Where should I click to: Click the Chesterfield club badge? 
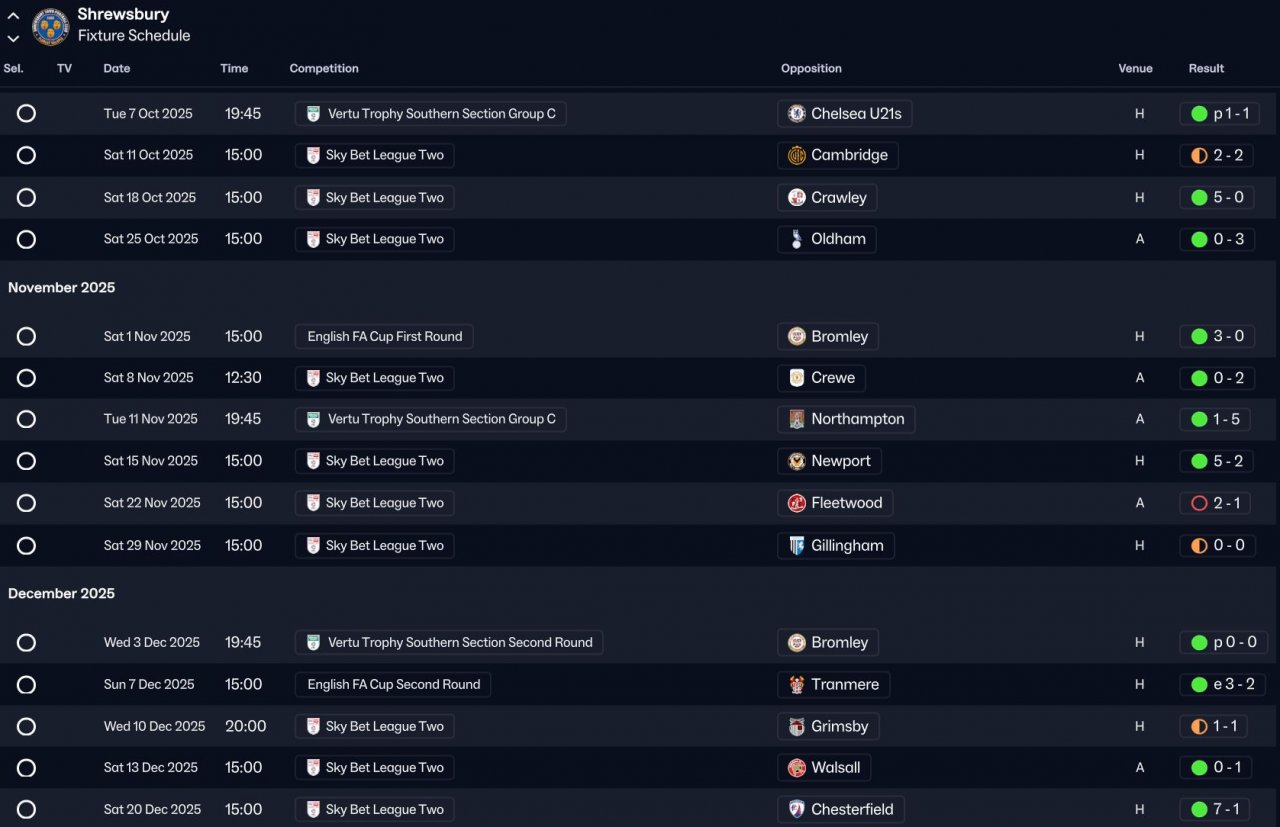[x=797, y=810]
